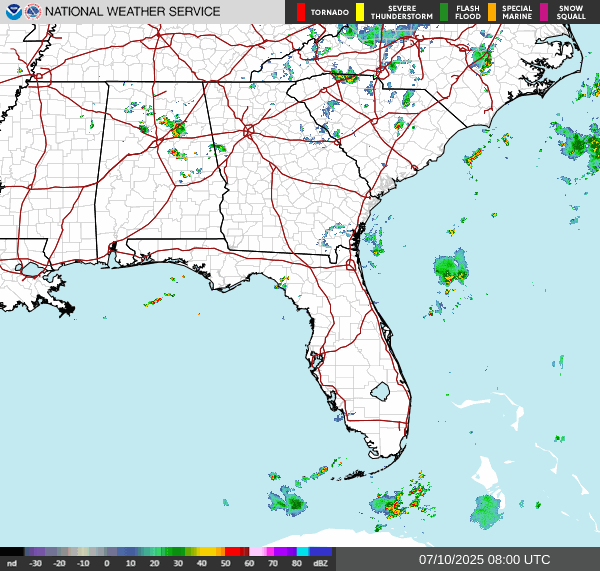Click the 10 value on dBZ scale
600x571 pixels.
point(130,563)
